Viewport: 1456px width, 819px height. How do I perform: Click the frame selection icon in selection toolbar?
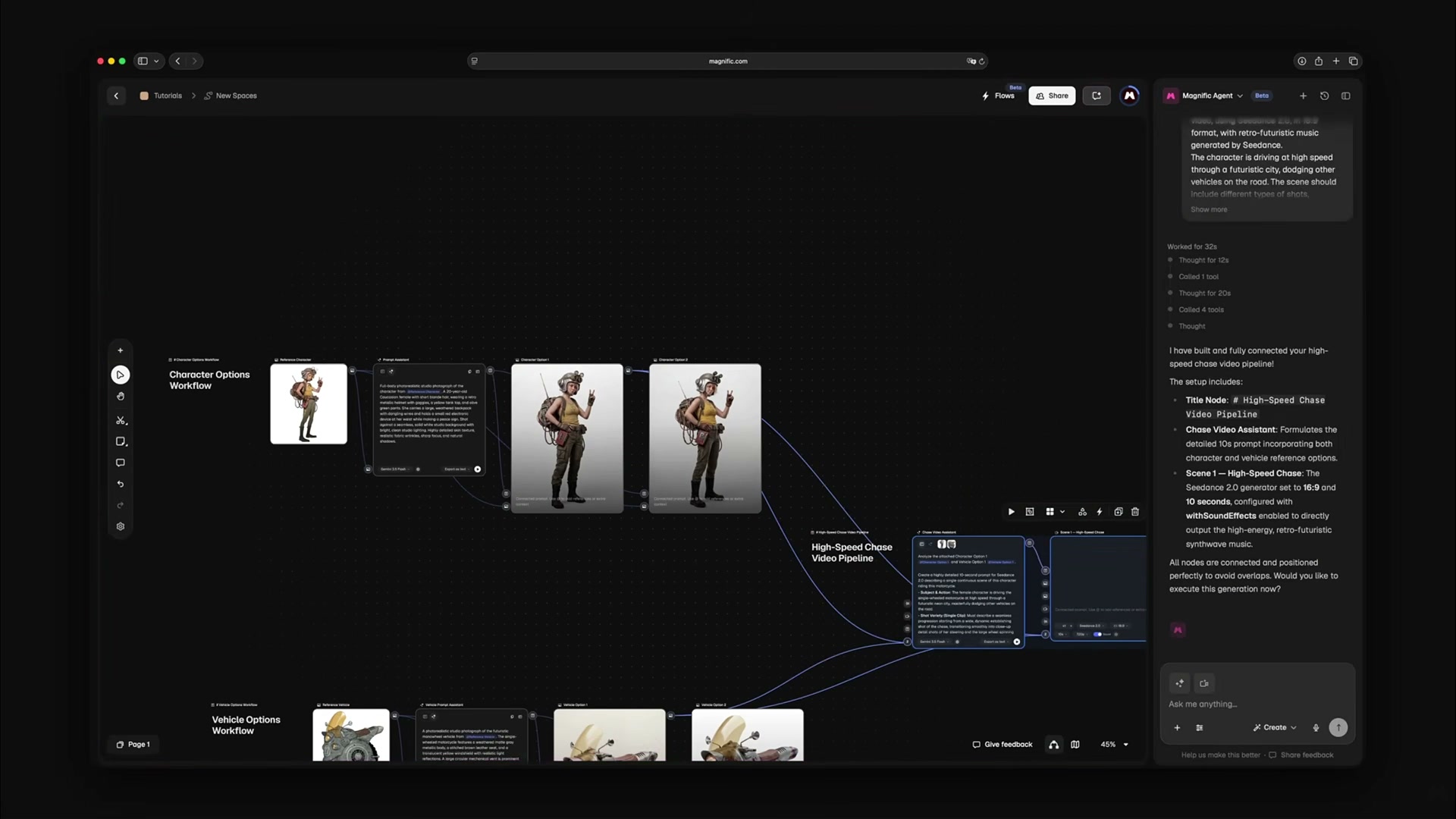(1030, 512)
